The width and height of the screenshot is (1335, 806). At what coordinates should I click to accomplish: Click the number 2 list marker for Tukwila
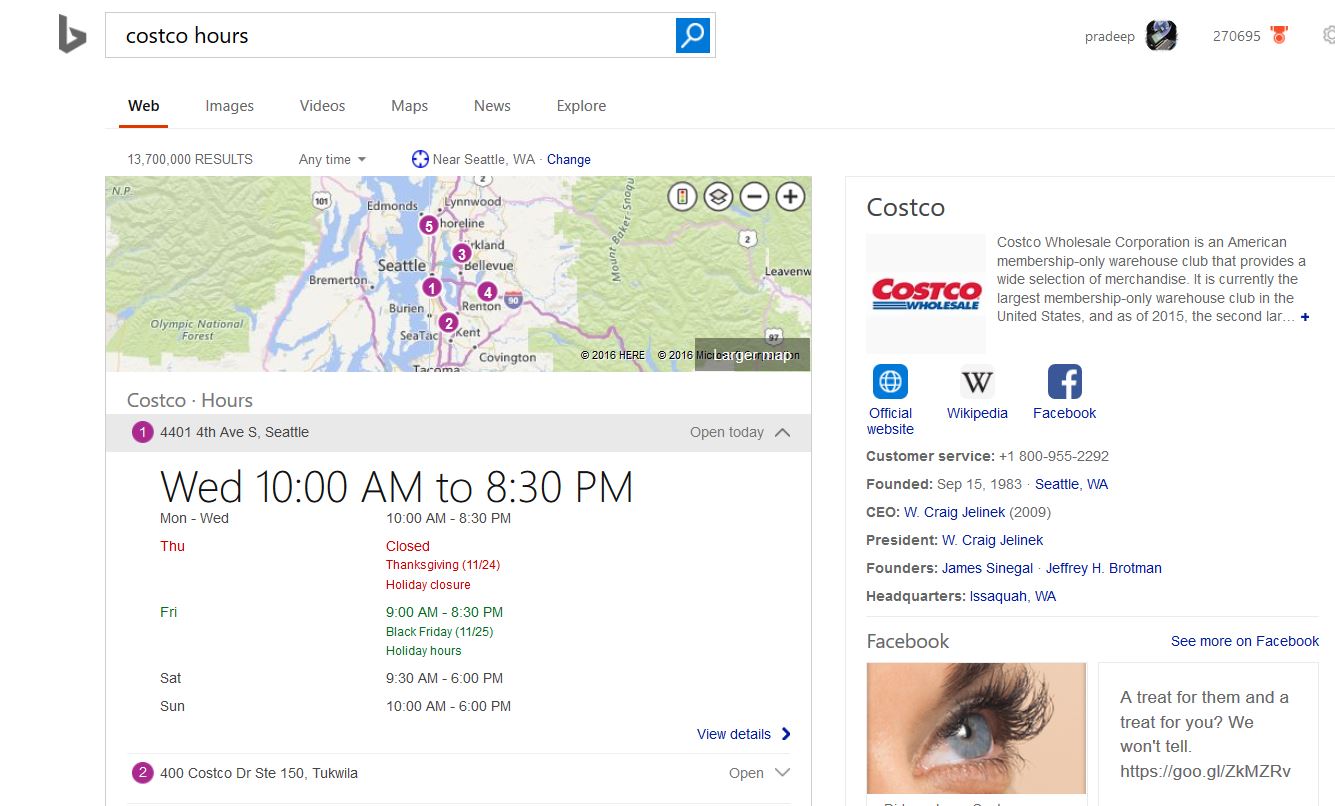click(x=142, y=773)
